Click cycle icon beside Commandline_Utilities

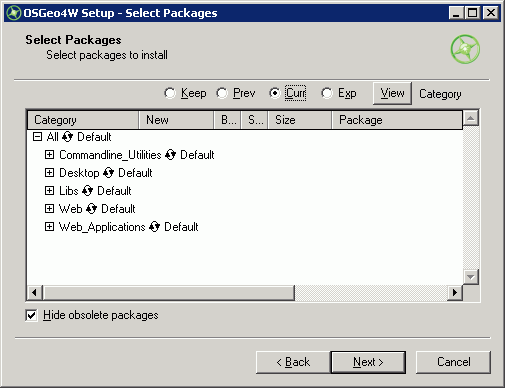coord(171,155)
